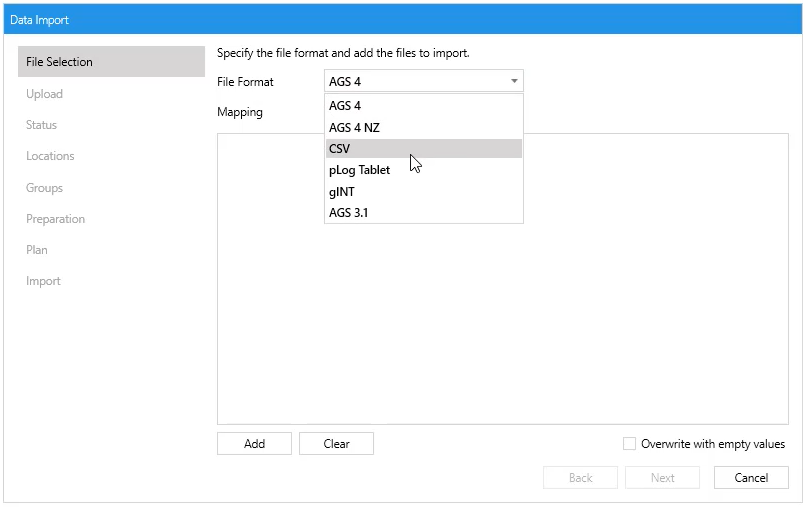Screen dimensions: 807x507
Task: Click the Clear button
Action: (x=336, y=444)
